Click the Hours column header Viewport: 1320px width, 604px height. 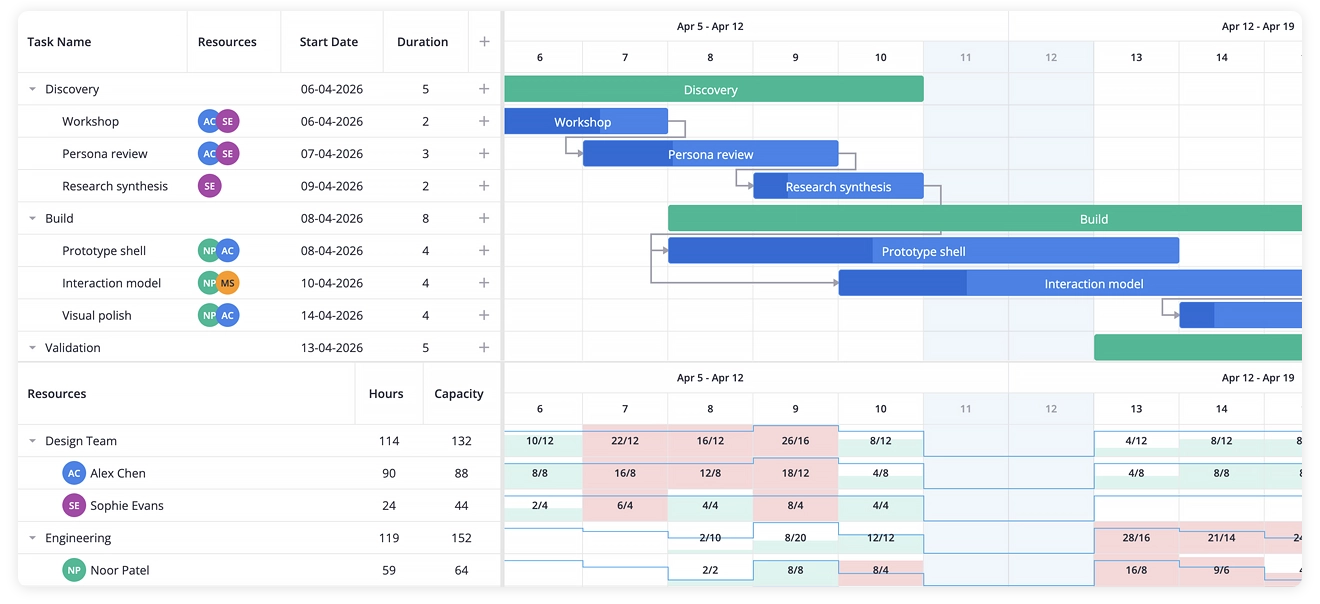tap(389, 394)
